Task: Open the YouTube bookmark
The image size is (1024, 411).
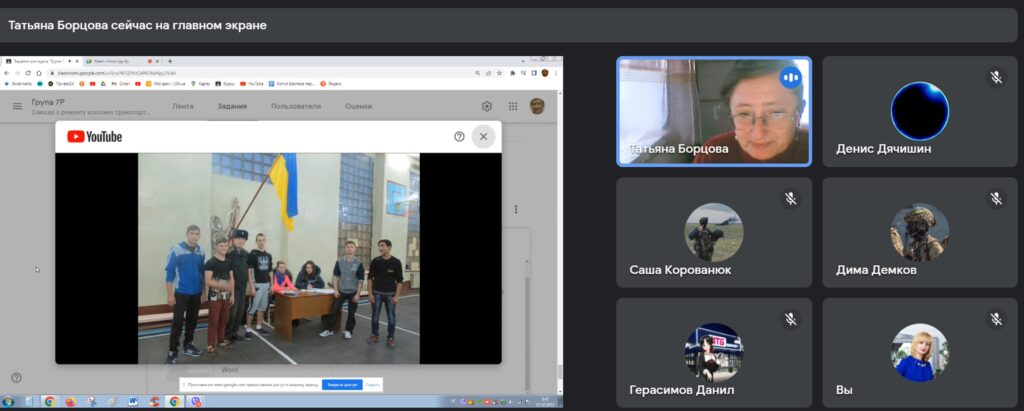Action: pos(252,84)
